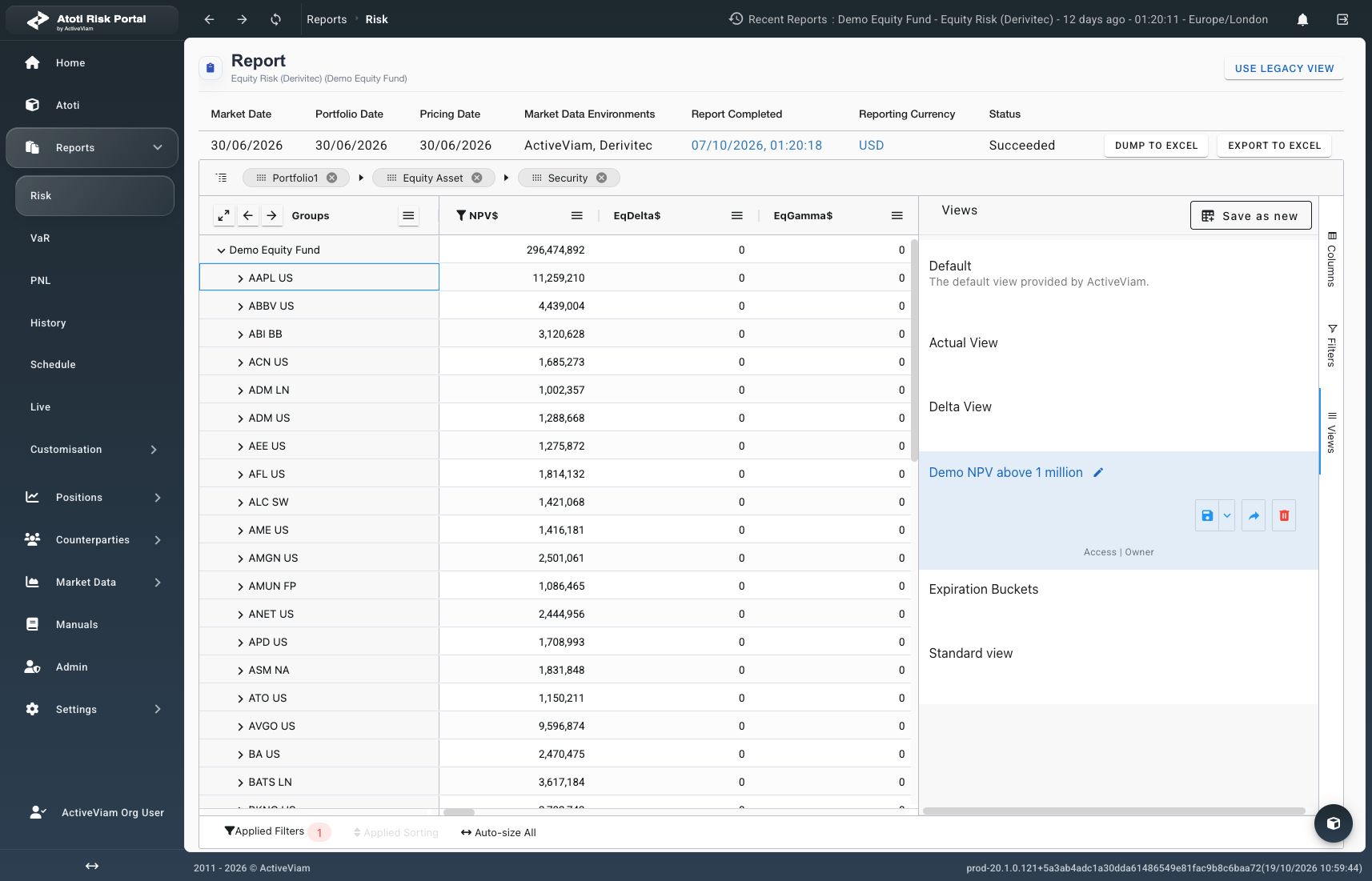Collapse the Demo Equity Fund row
The height and width of the screenshot is (881, 1372).
(x=222, y=250)
